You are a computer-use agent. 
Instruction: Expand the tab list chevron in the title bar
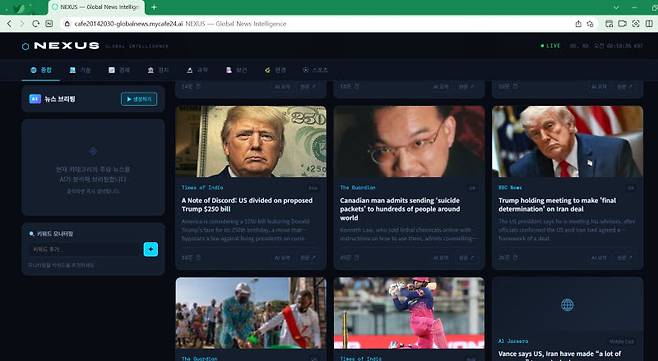616,8
